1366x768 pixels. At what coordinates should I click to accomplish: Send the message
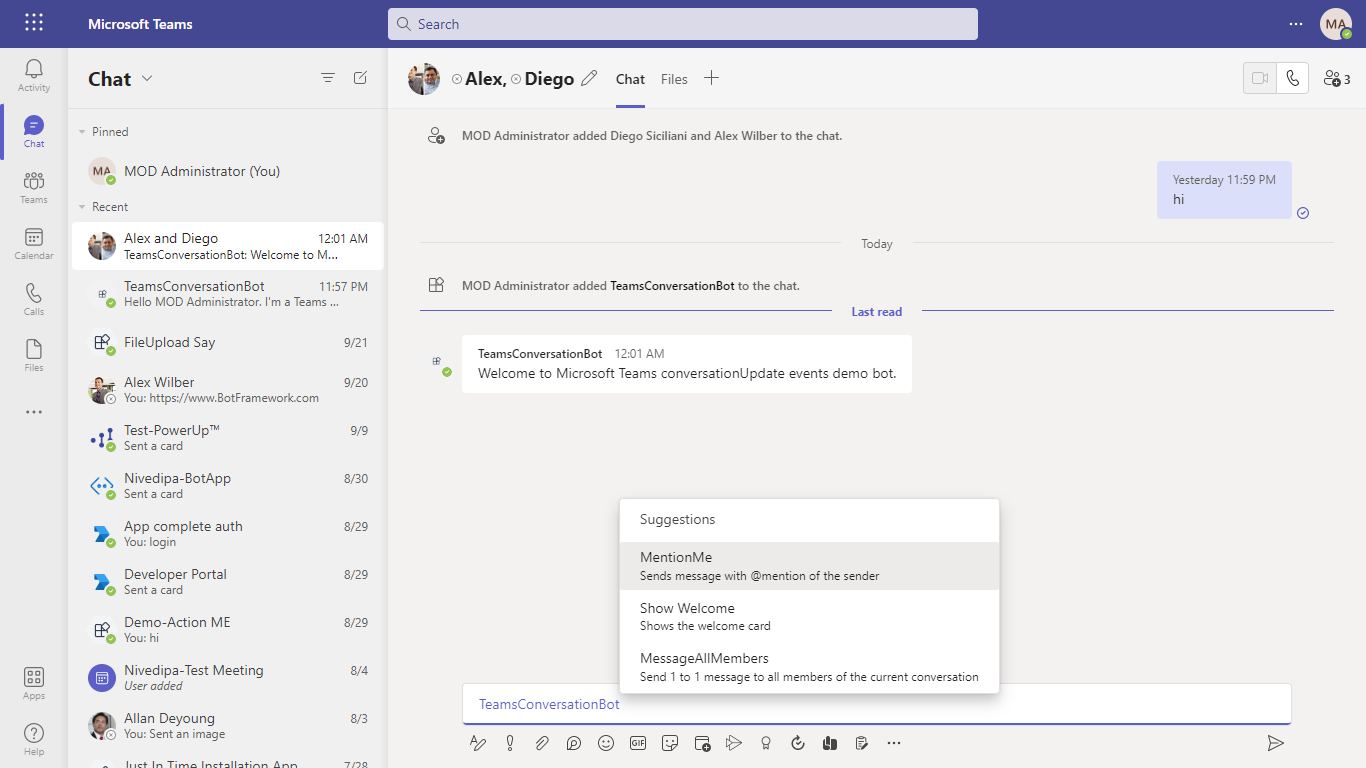tap(1275, 743)
